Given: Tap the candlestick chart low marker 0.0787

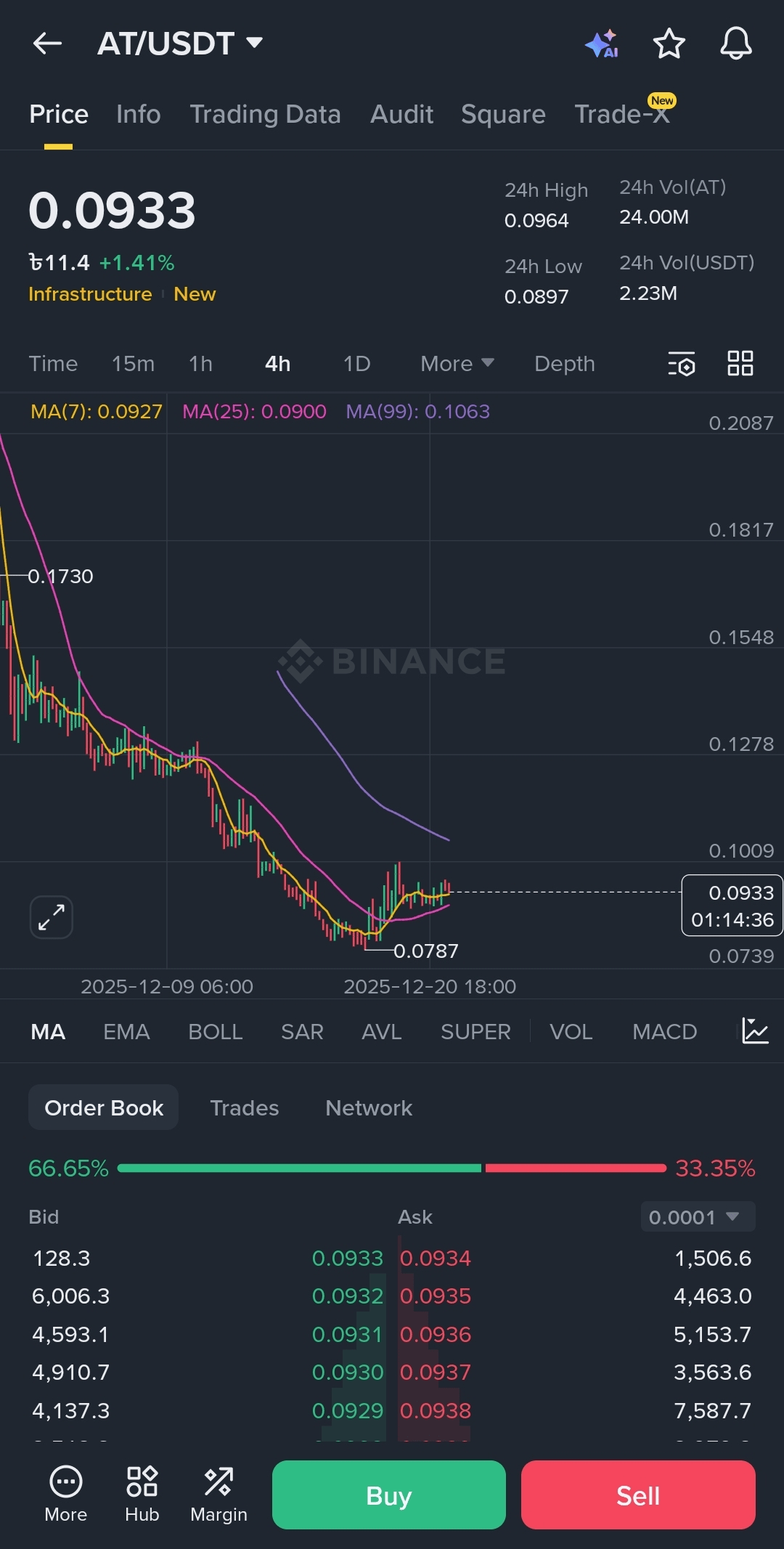Looking at the screenshot, I should coord(425,951).
